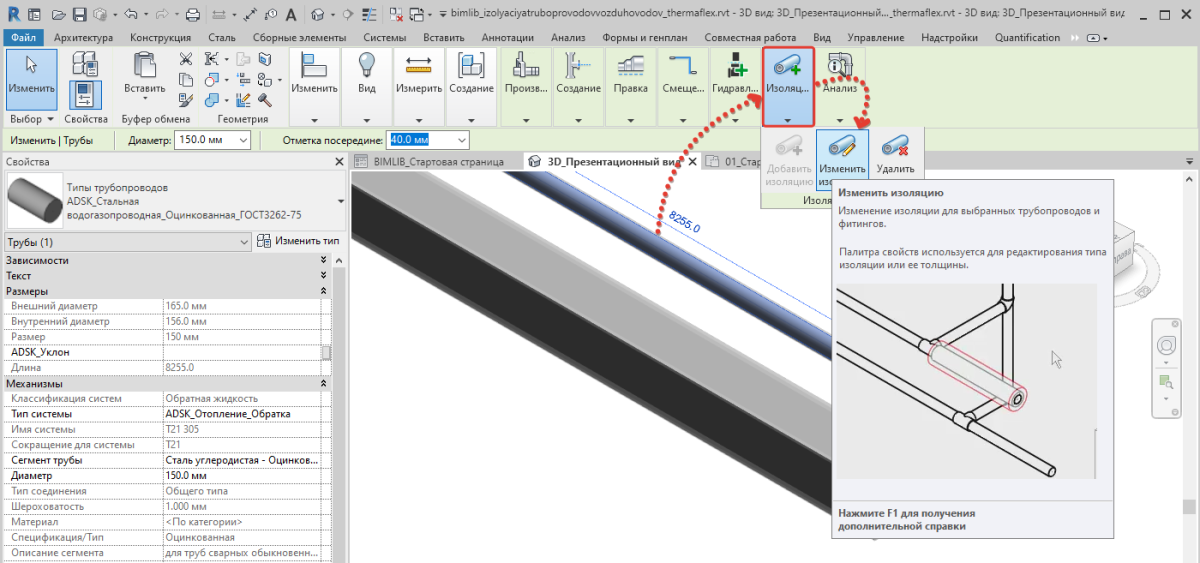The image size is (1200, 563).
Task: Toggle the Свойства properties palette button
Action: [85, 97]
